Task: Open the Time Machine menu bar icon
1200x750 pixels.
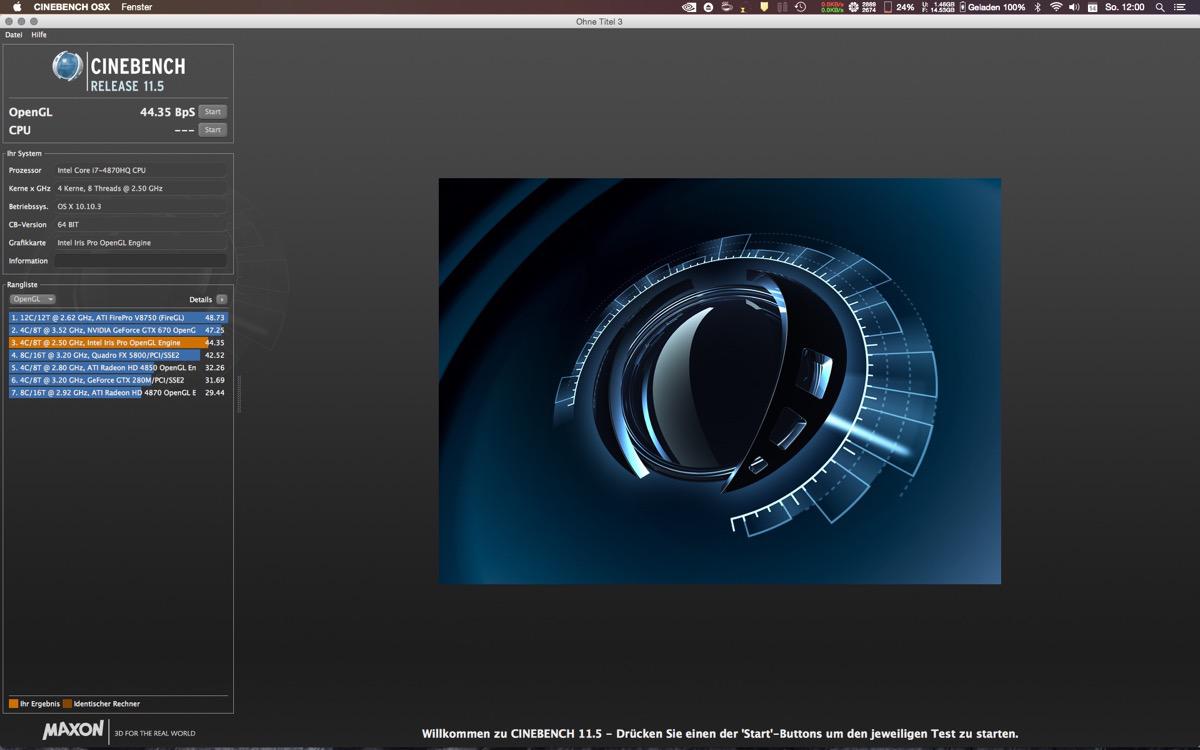Action: tap(800, 7)
